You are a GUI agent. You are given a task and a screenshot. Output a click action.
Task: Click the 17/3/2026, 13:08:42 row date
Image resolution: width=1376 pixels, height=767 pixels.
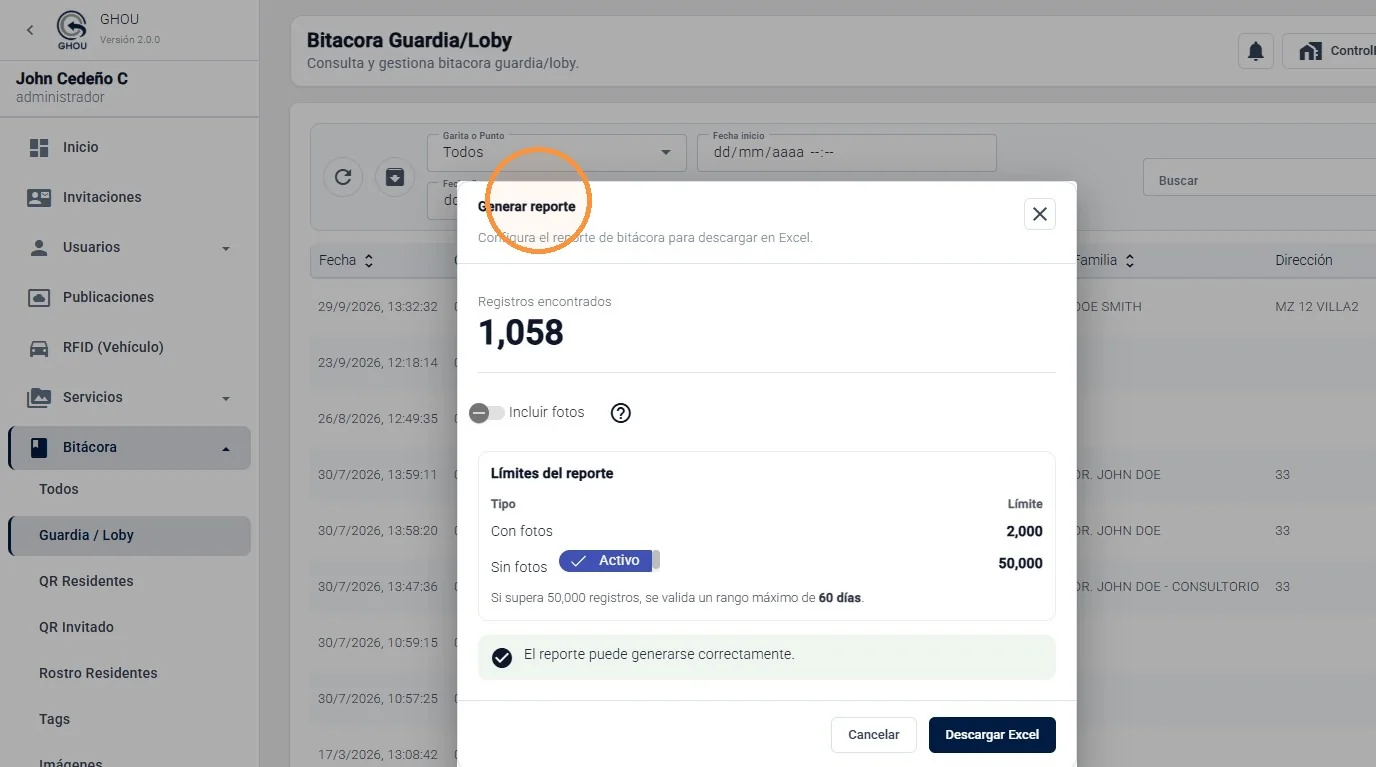378,755
